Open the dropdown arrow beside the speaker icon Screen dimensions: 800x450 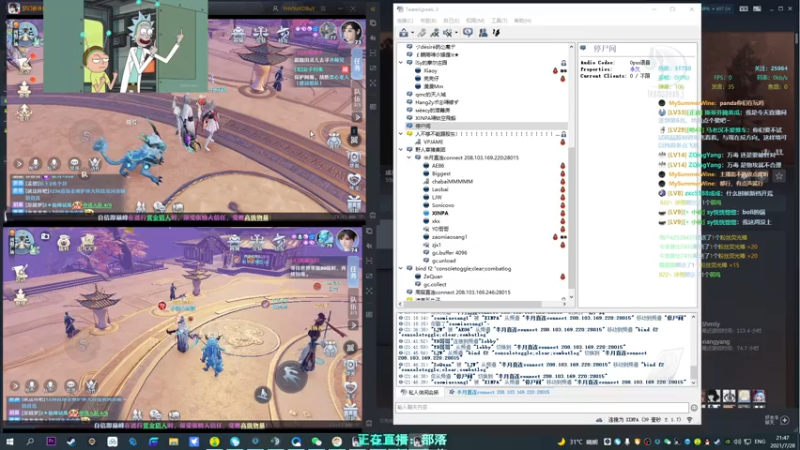pos(456,33)
